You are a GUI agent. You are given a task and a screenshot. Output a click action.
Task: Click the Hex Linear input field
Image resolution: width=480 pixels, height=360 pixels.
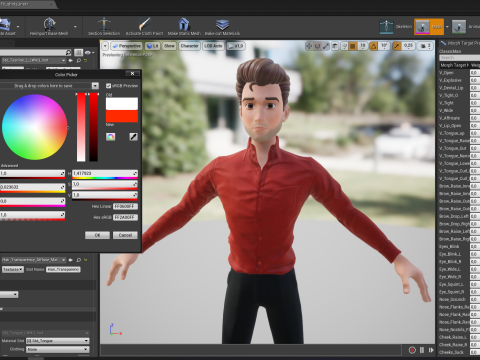(125, 206)
